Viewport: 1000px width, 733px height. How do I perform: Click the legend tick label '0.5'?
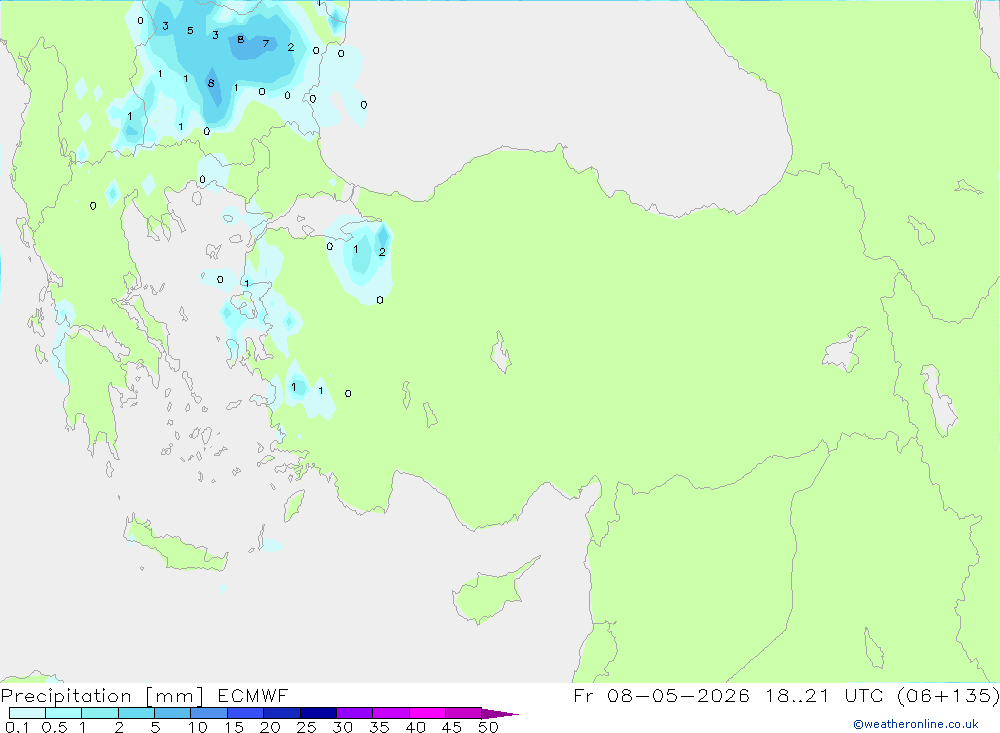click(x=54, y=727)
